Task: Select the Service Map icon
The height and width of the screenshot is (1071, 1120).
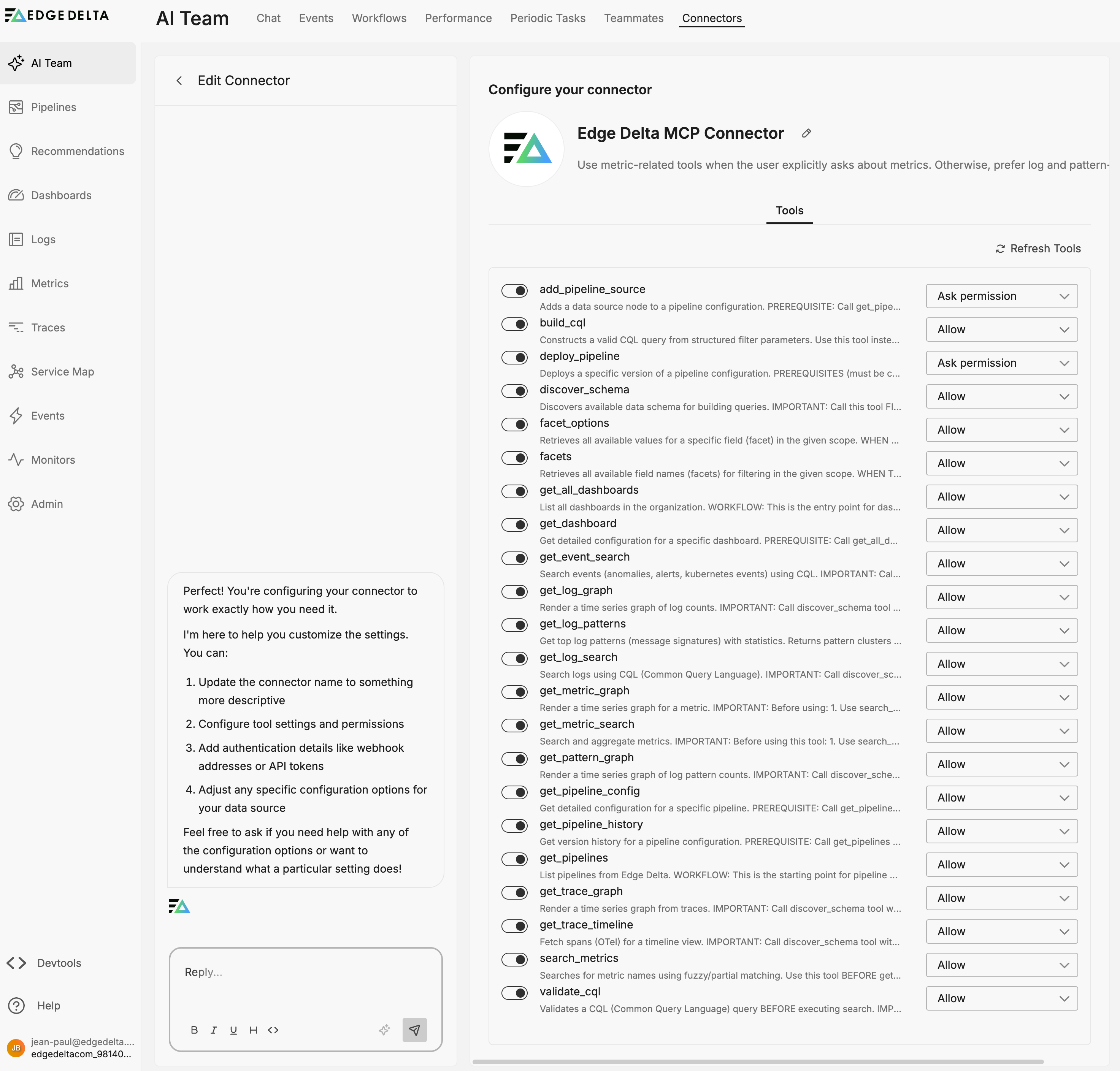Action: click(17, 371)
